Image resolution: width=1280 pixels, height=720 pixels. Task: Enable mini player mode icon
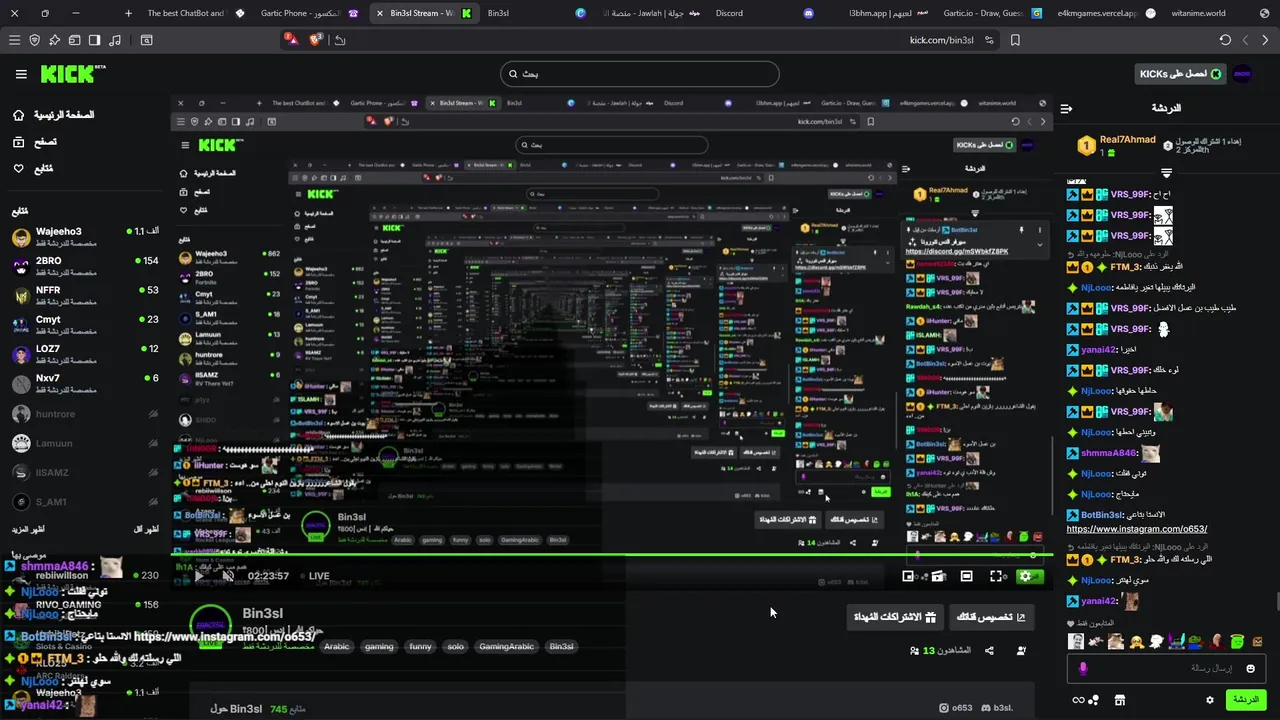tap(908, 576)
